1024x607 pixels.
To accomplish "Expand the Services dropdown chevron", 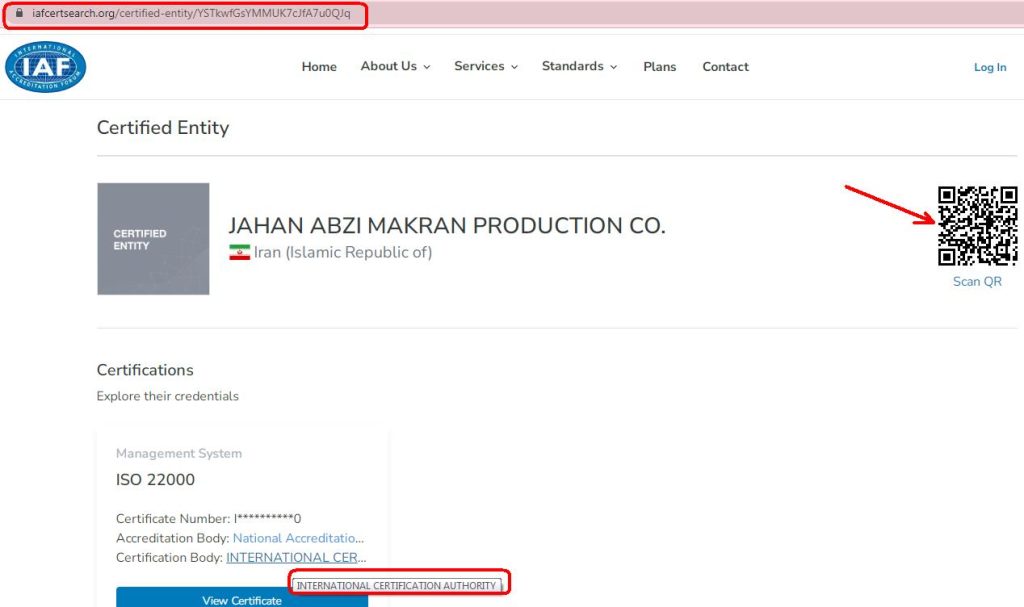I will pos(515,67).
